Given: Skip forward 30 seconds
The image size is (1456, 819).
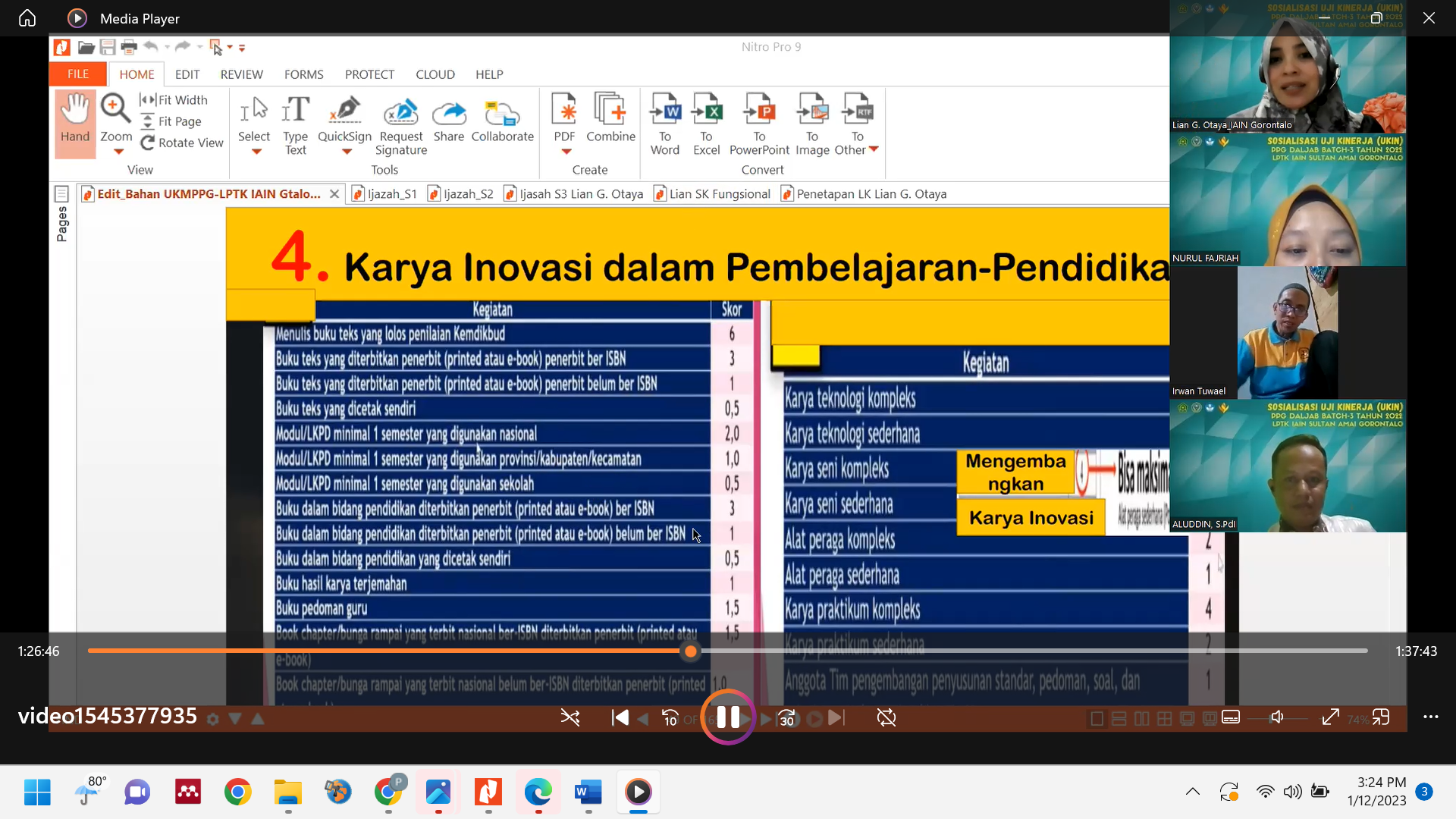Looking at the screenshot, I should pyautogui.click(x=787, y=717).
